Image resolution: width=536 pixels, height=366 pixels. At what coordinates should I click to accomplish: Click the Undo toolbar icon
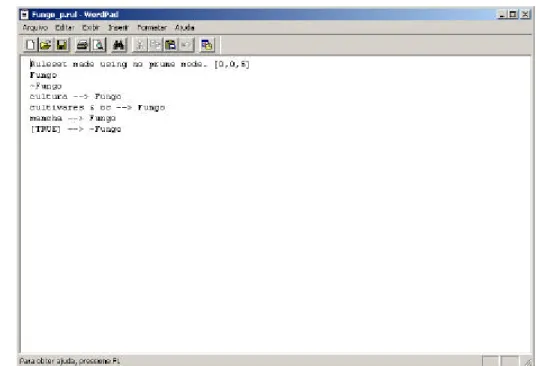[x=186, y=45]
